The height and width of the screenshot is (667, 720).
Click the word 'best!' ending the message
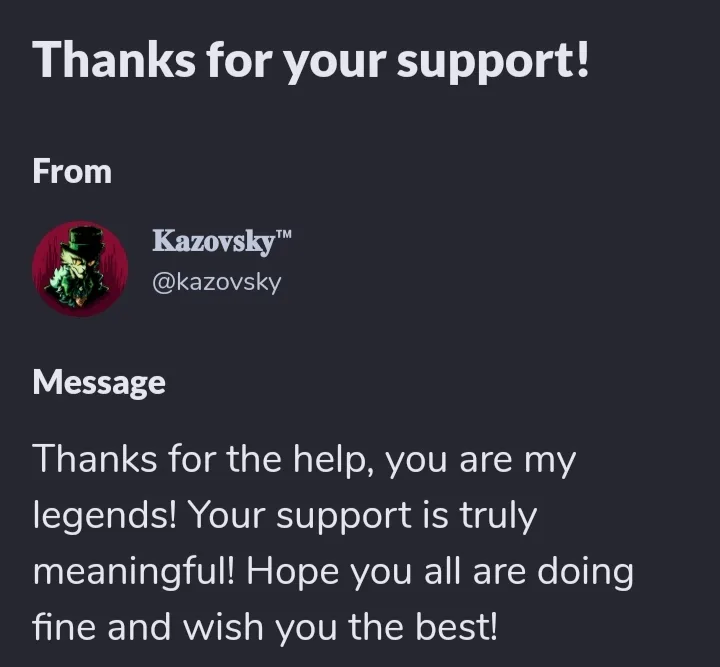coord(456,627)
